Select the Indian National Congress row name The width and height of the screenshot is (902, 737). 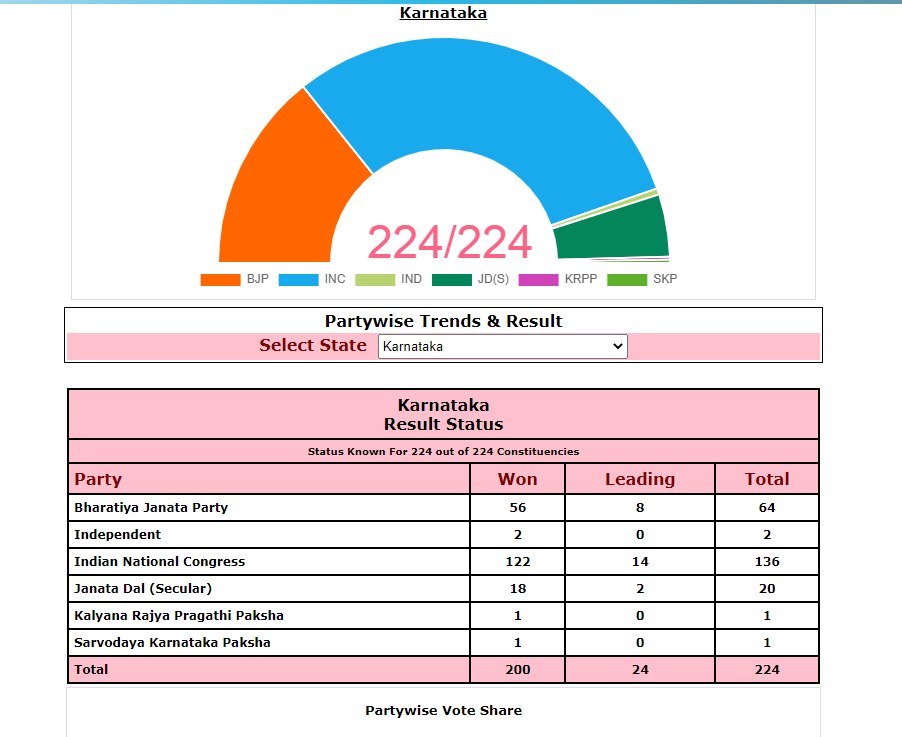pos(159,562)
